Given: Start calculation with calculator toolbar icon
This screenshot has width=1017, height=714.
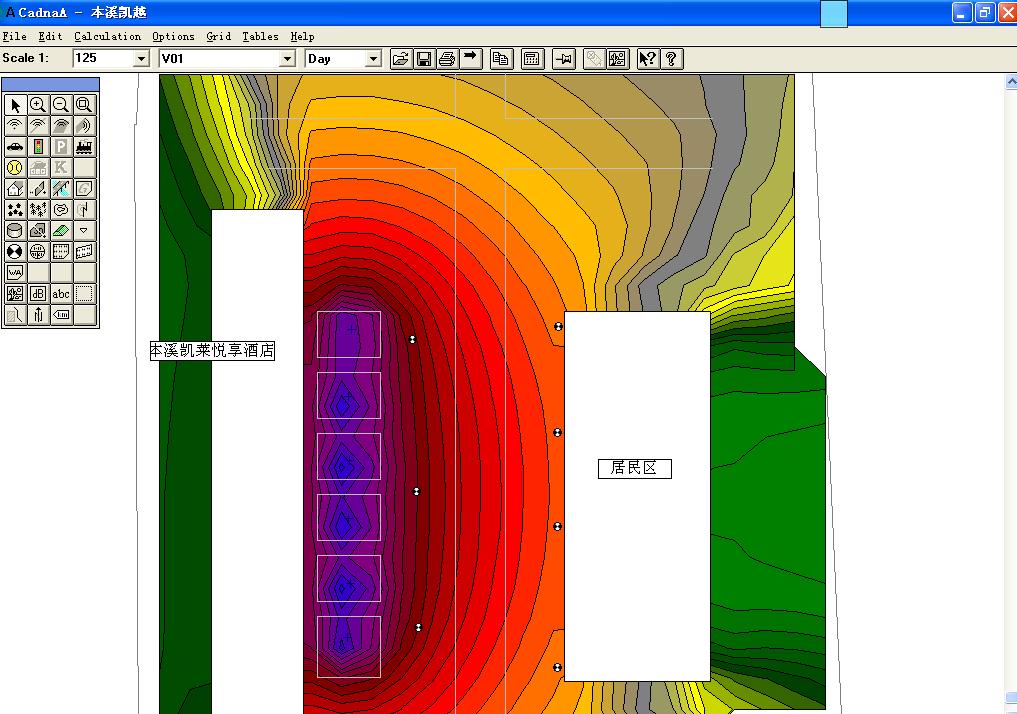Looking at the screenshot, I should point(532,59).
